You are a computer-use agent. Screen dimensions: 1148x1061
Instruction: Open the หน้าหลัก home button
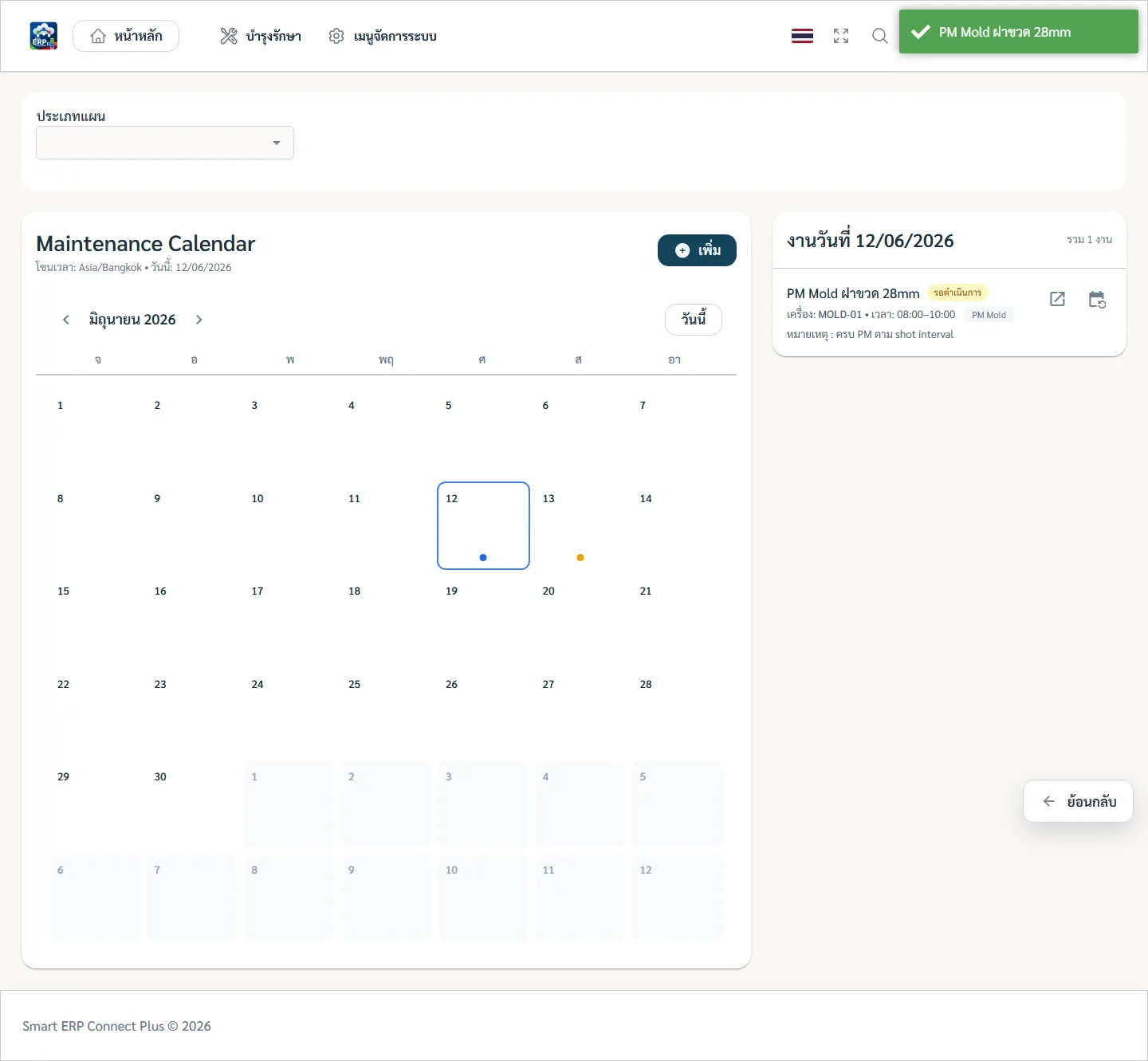coord(126,36)
